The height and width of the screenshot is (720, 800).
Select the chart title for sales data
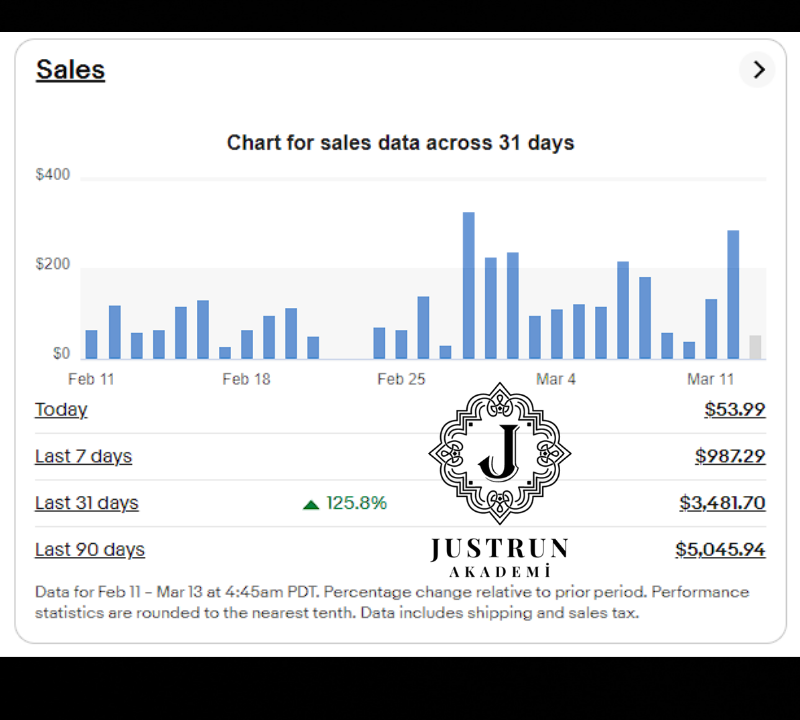coord(400,143)
